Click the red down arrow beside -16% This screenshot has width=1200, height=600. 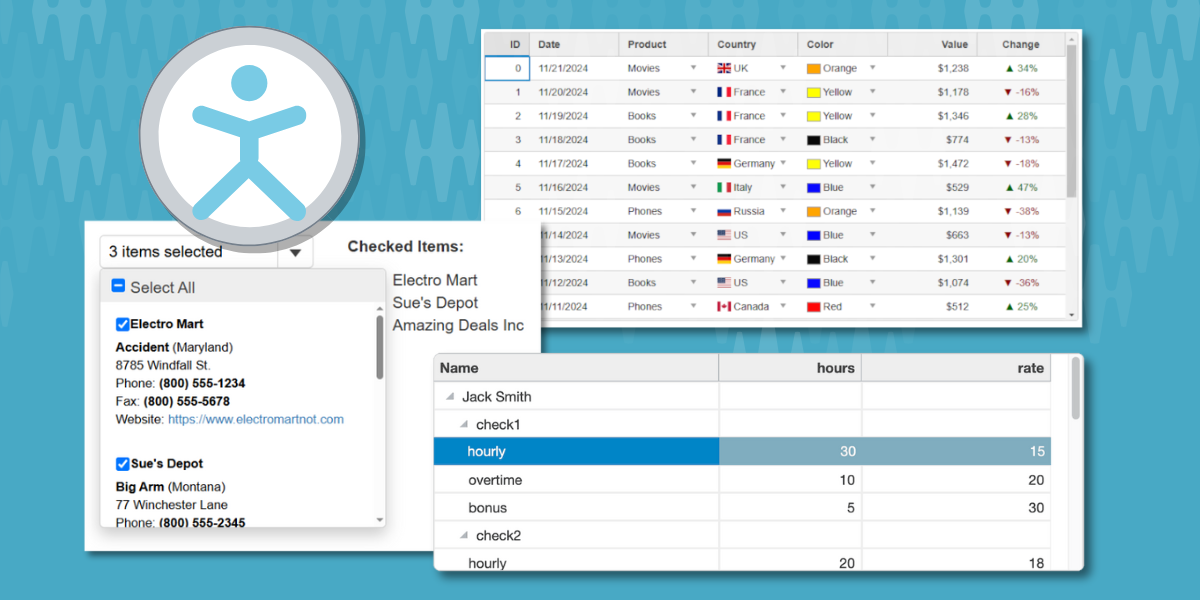click(1006, 92)
